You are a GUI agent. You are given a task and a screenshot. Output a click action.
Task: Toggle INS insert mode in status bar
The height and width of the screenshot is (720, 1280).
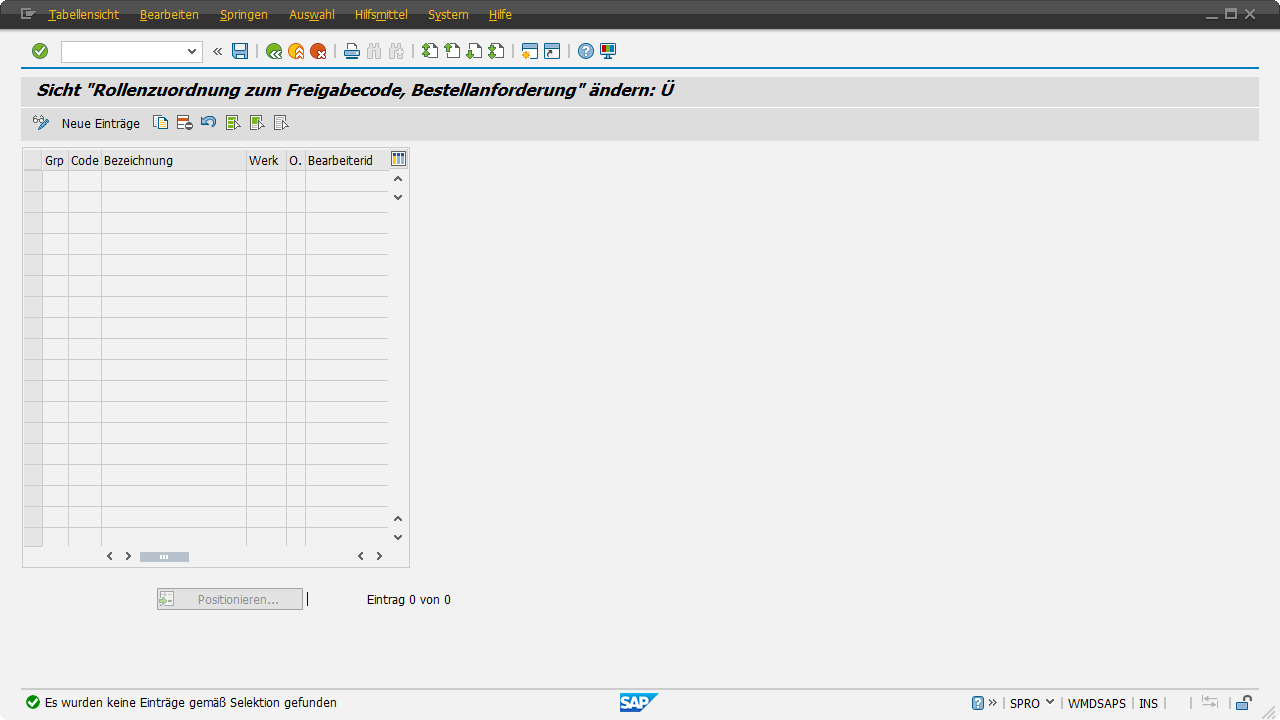1148,704
